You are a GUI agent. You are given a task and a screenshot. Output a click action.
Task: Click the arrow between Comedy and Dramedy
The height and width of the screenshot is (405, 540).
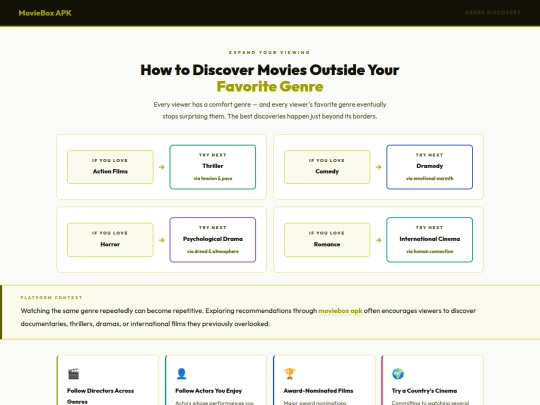[x=378, y=167]
